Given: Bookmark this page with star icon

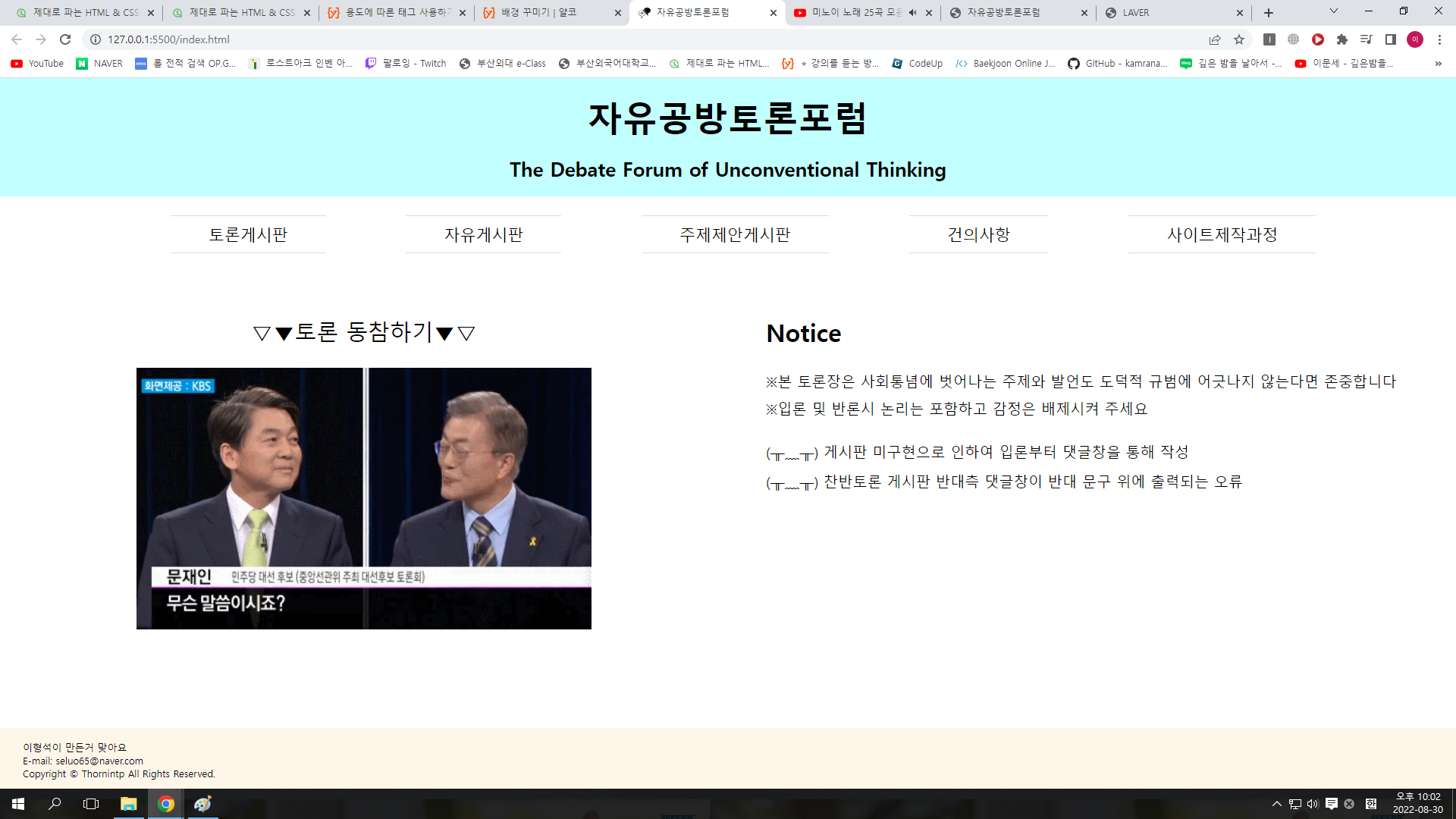Looking at the screenshot, I should (x=1239, y=39).
